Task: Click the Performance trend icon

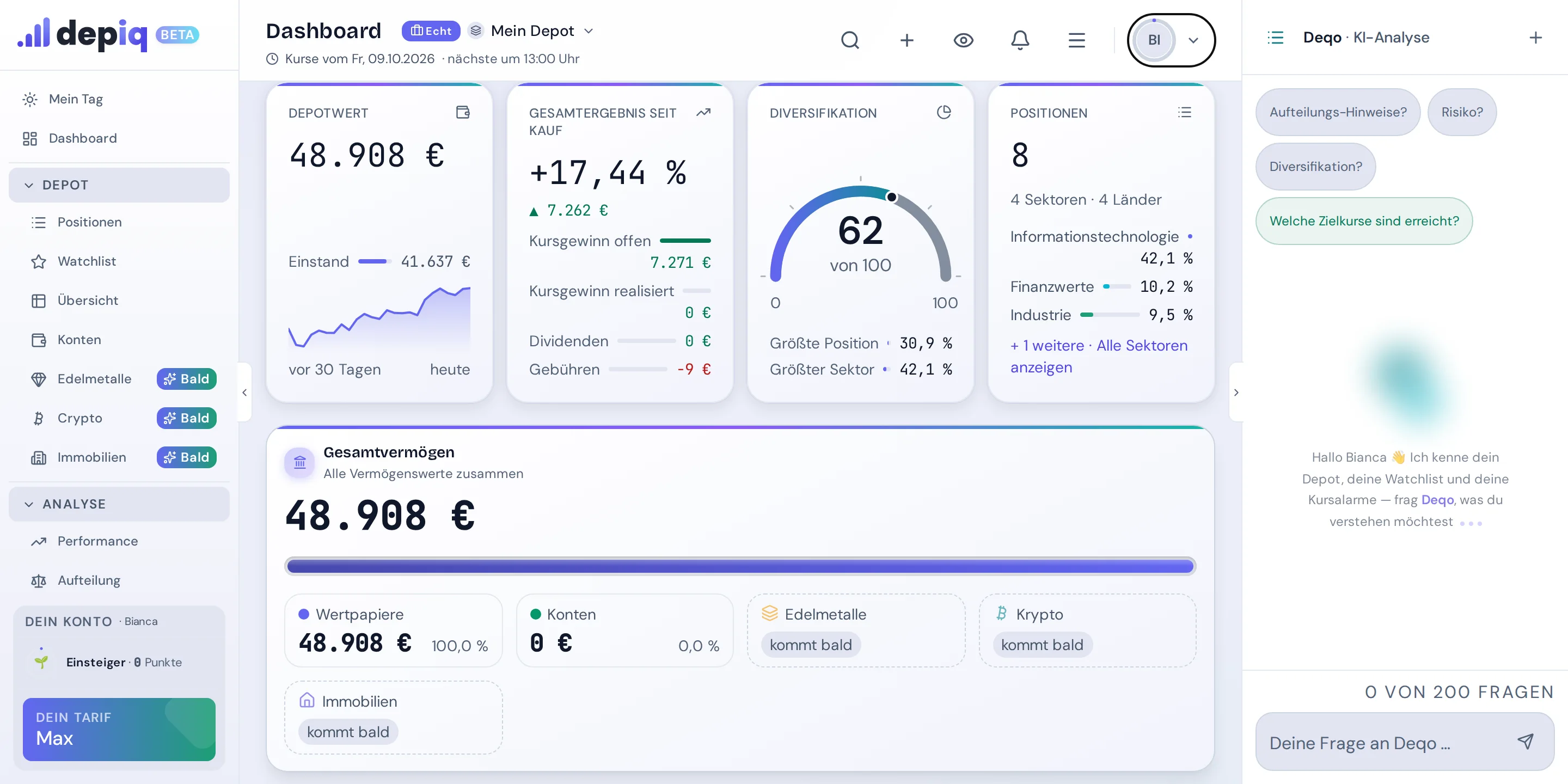Action: 38,541
